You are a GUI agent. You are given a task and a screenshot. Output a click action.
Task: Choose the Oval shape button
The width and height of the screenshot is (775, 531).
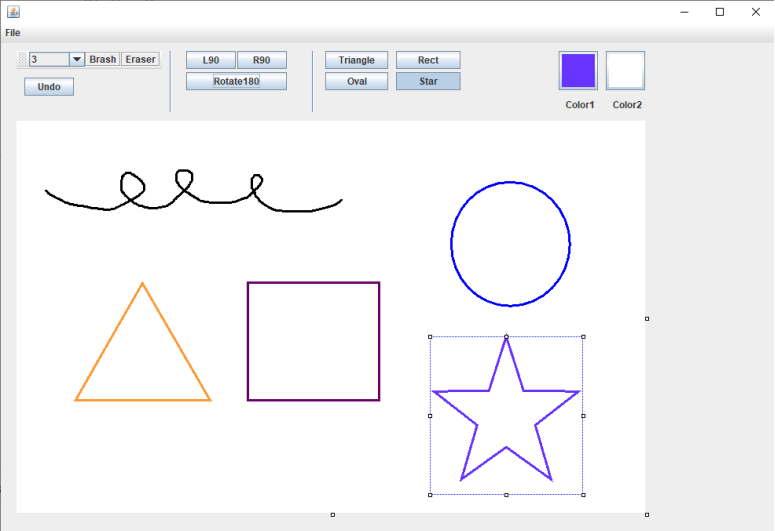[356, 81]
